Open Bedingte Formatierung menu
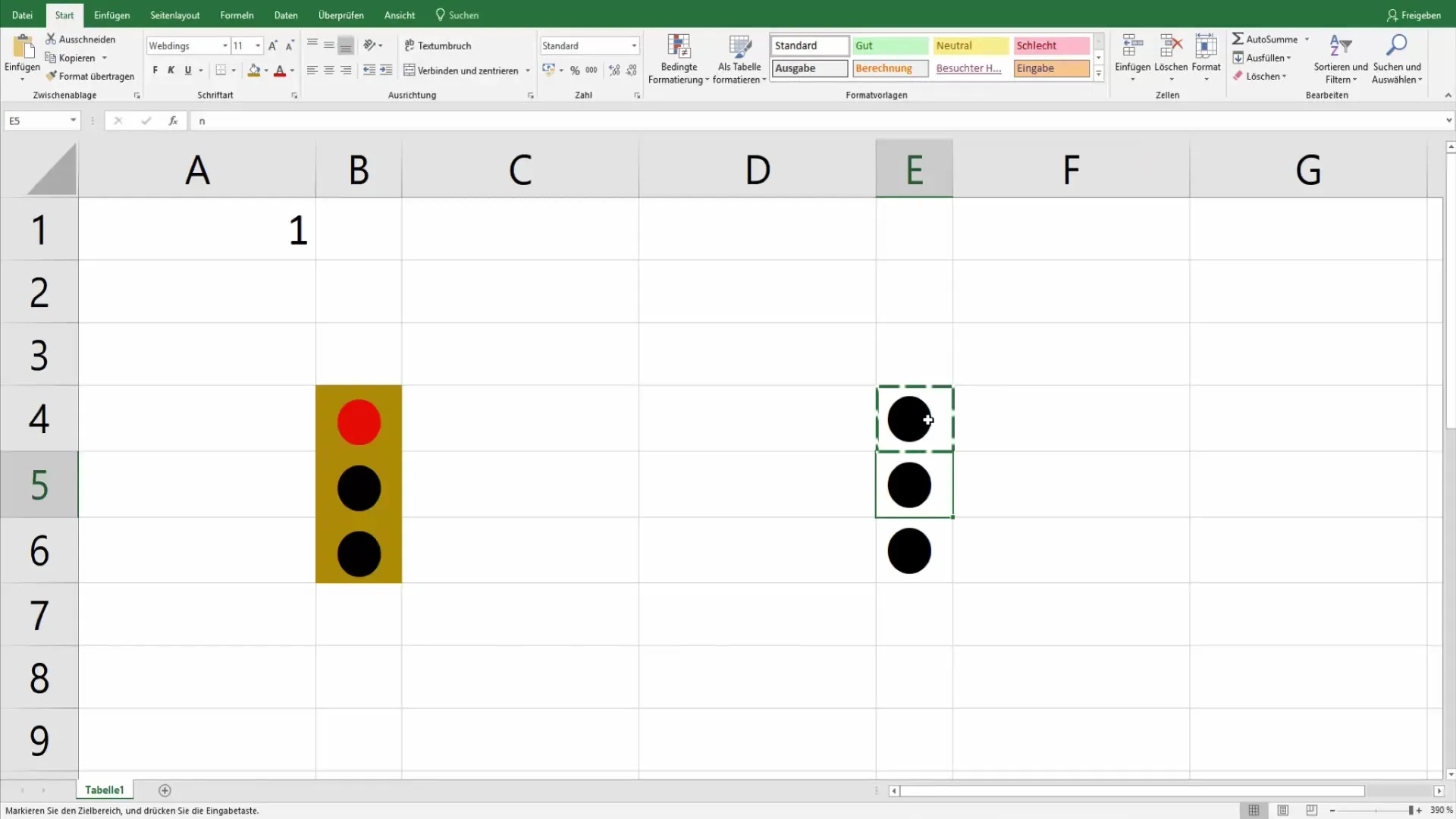Screen dimensions: 1456x819 tap(679, 59)
